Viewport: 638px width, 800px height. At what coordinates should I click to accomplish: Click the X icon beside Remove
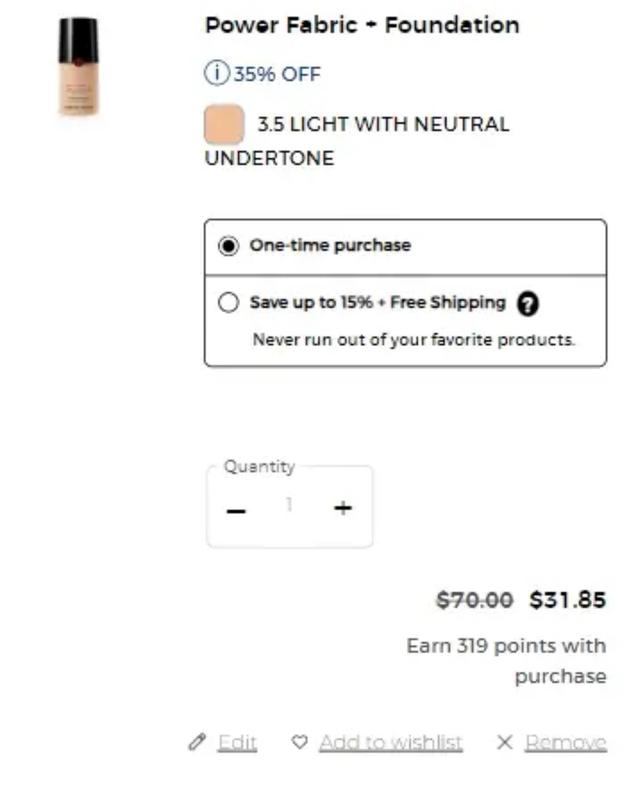pos(505,742)
